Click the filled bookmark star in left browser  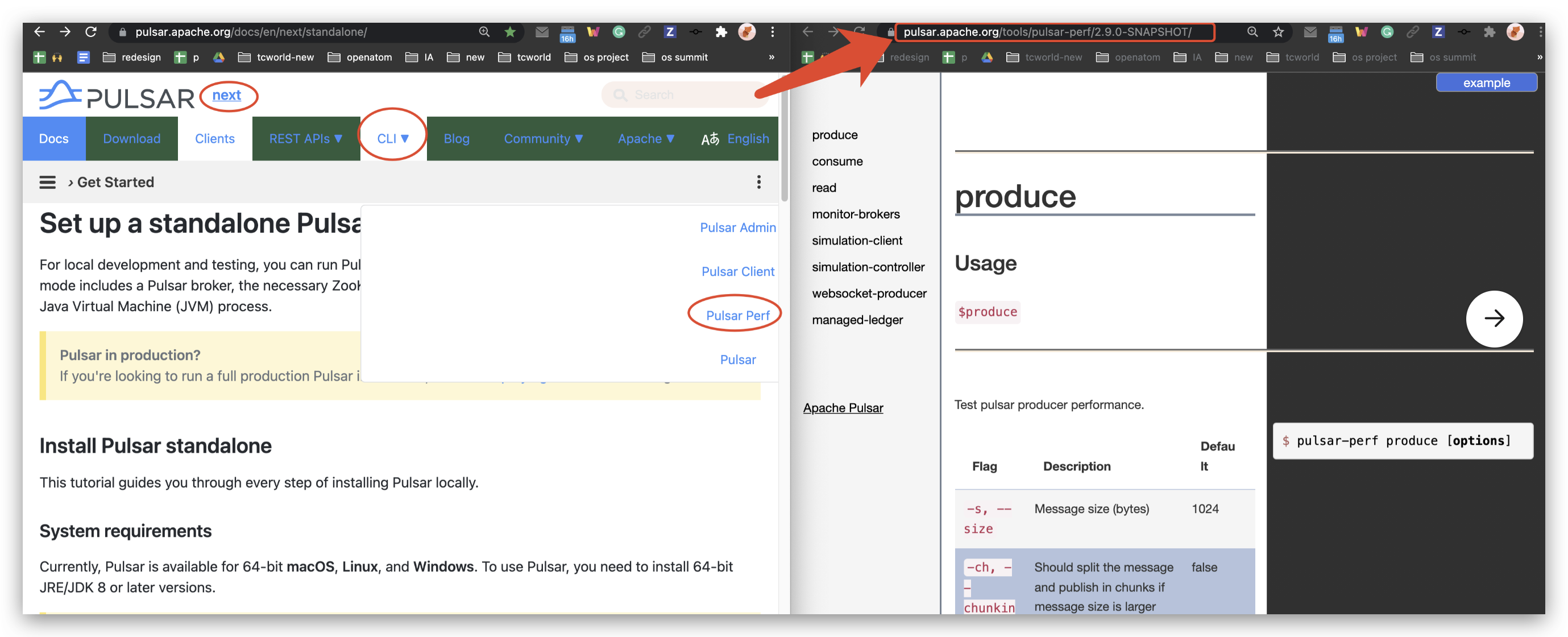(510, 32)
